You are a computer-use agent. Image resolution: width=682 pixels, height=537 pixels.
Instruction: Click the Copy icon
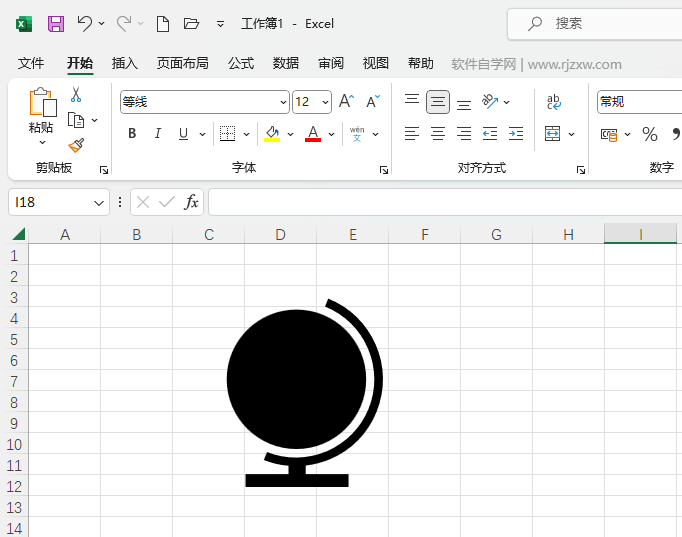pyautogui.click(x=76, y=120)
